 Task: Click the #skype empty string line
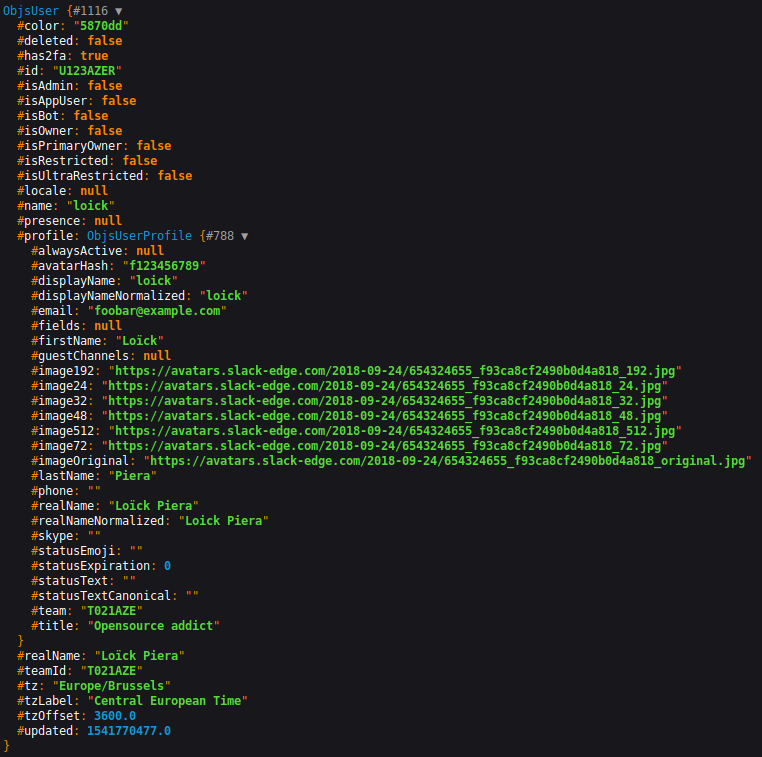[66, 536]
